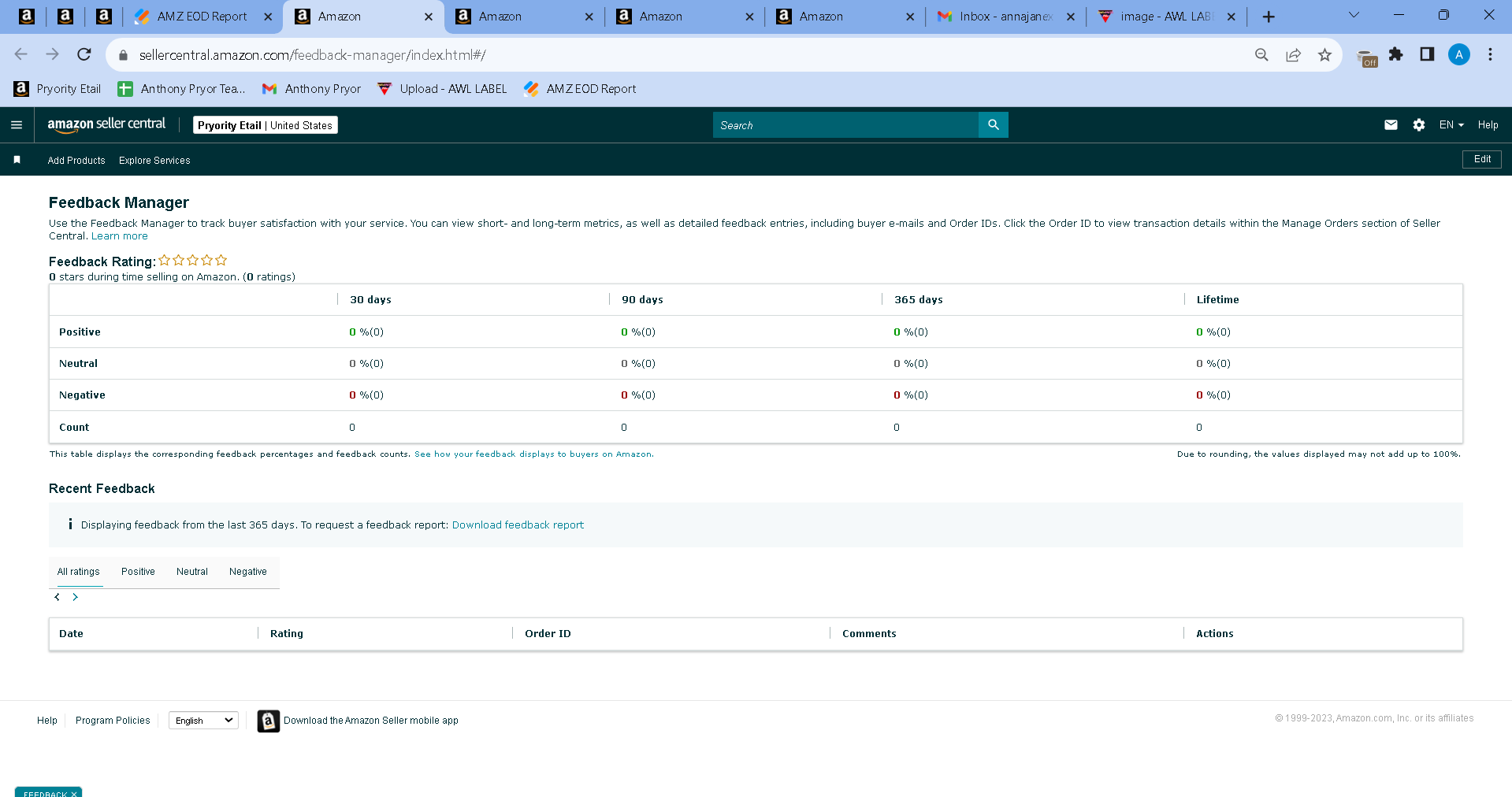The width and height of the screenshot is (1512, 797).
Task: Toggle the browser side panel
Action: 1427,54
